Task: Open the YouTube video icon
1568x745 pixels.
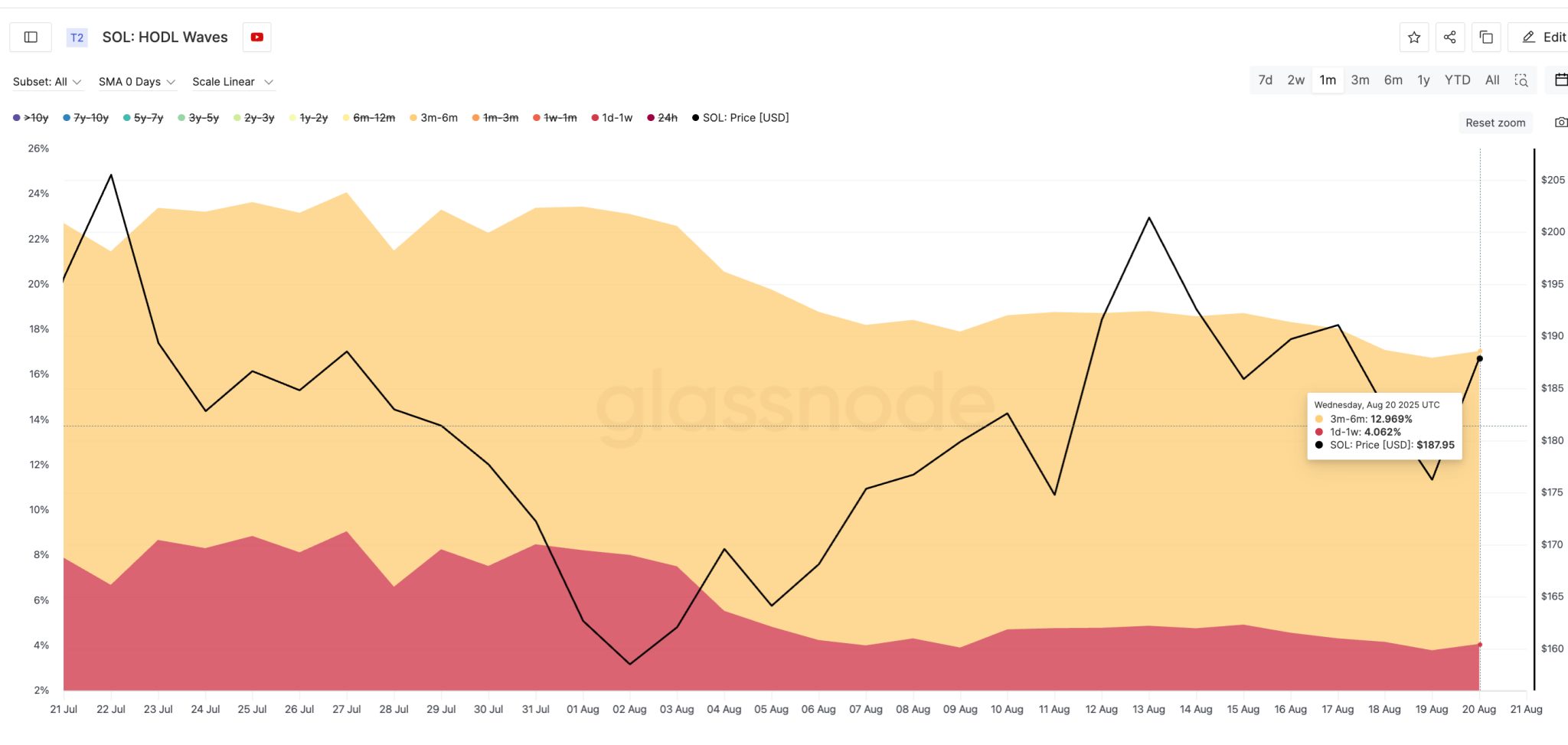Action: click(x=257, y=37)
